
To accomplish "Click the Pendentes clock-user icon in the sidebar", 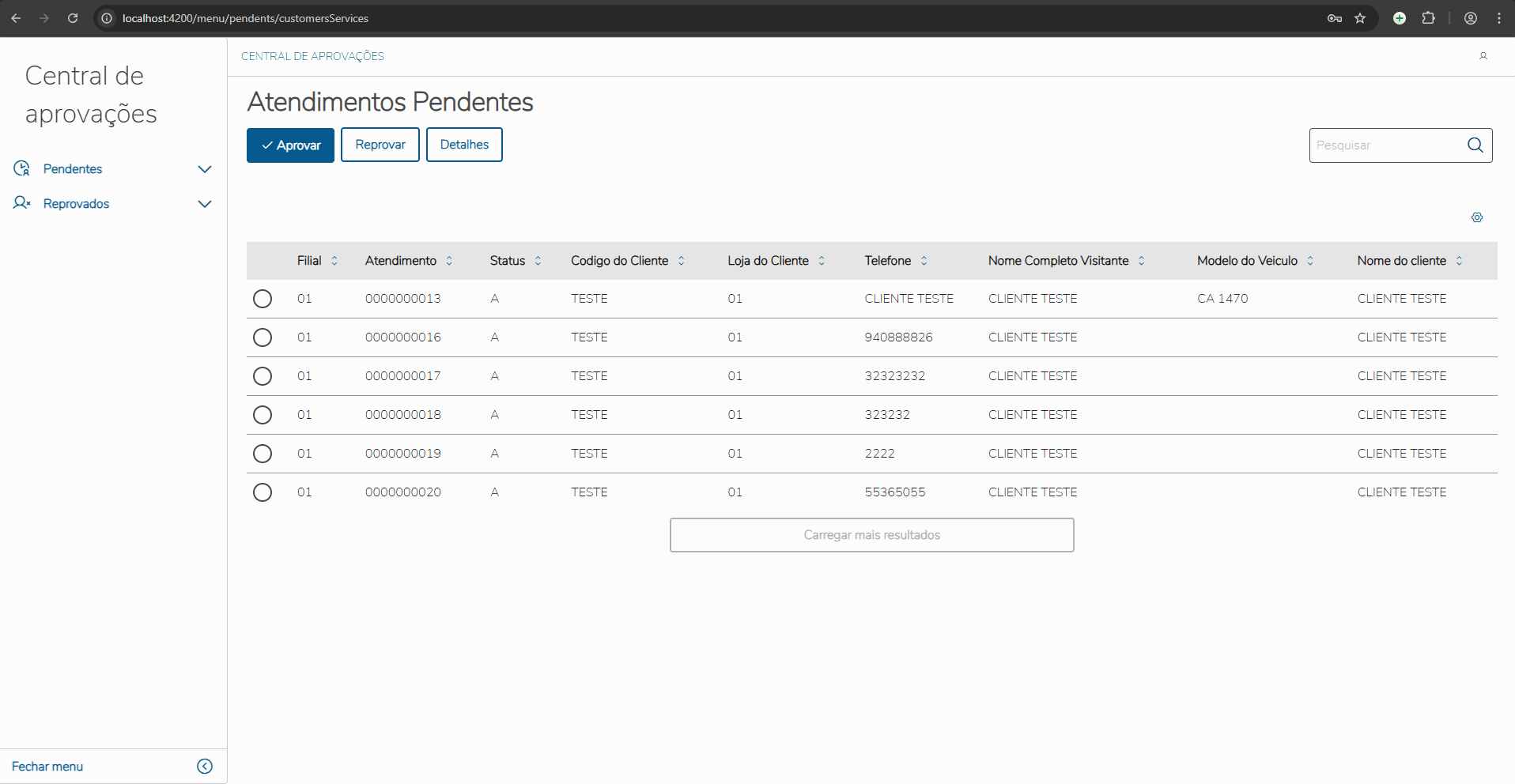I will click(21, 168).
